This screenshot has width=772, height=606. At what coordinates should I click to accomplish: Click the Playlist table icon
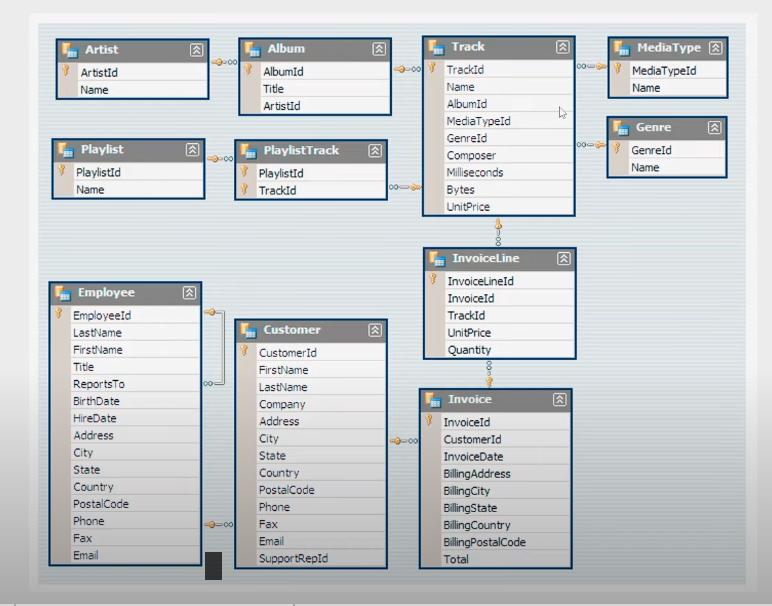[65, 150]
